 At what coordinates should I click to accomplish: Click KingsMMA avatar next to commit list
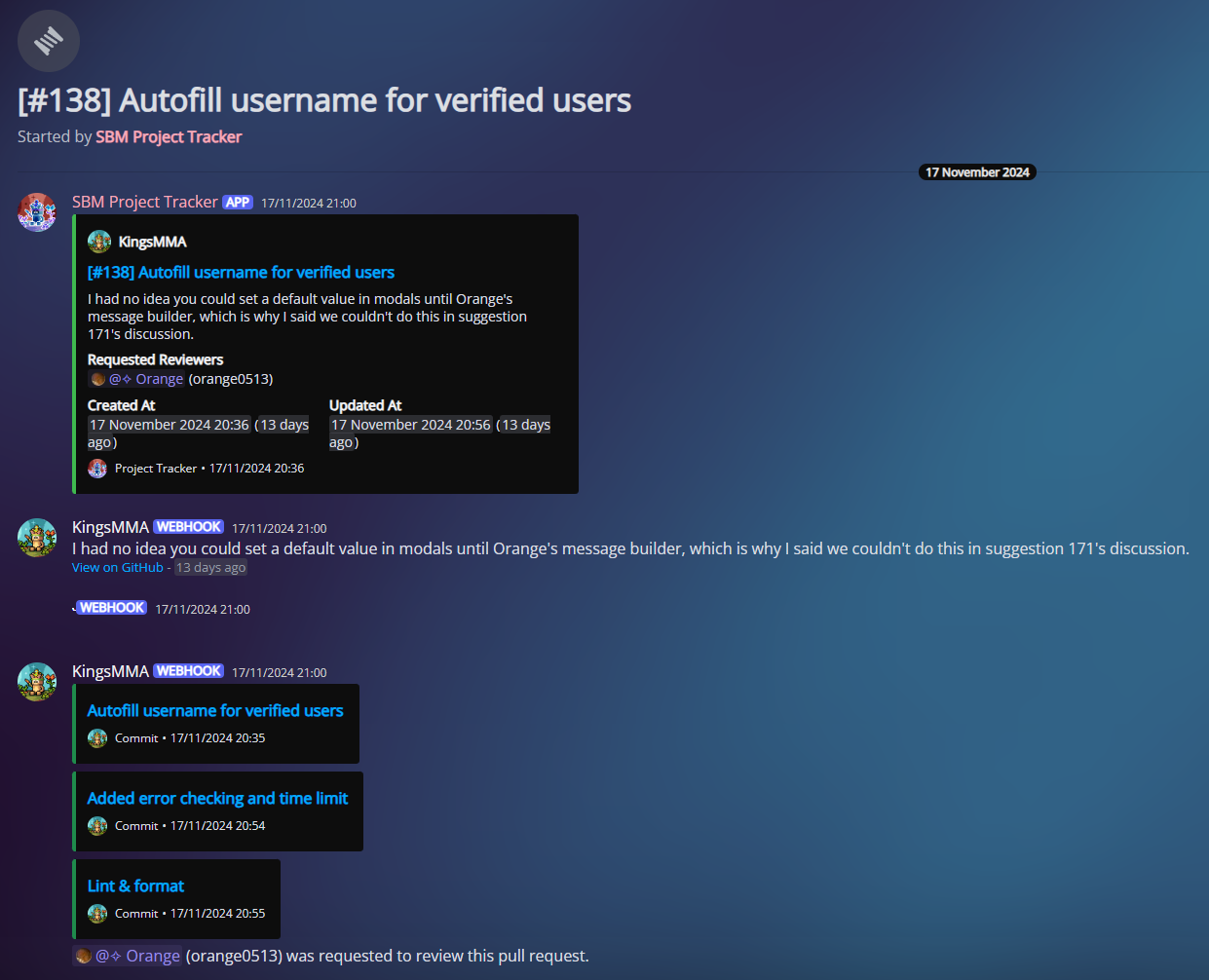tap(37, 682)
